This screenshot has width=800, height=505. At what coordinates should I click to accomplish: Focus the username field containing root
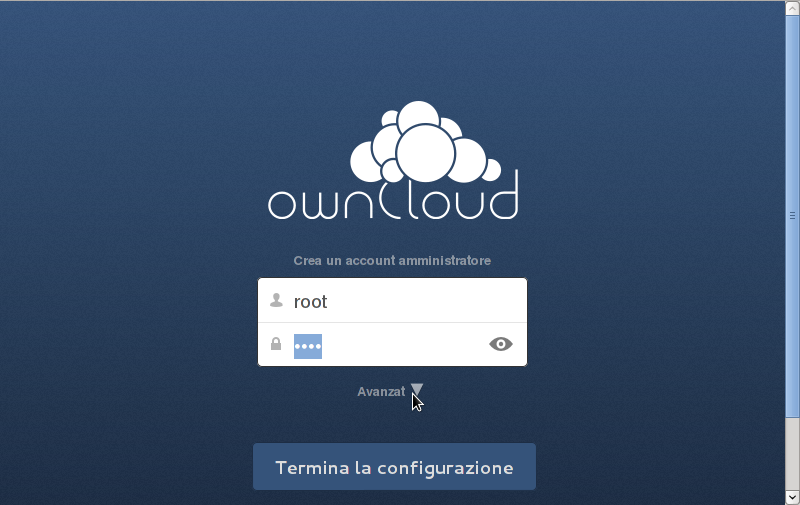tap(400, 301)
